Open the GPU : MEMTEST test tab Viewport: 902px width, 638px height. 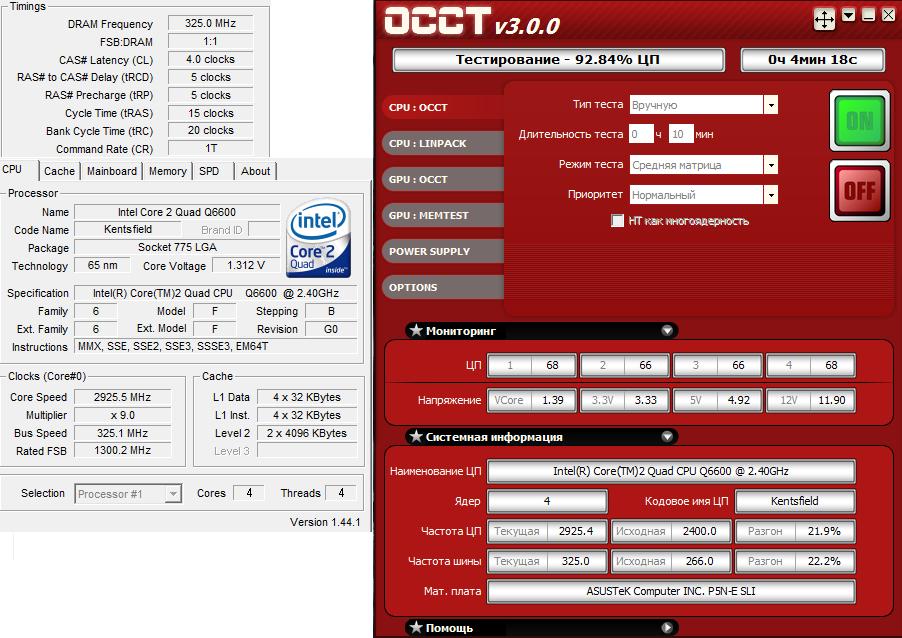coord(429,215)
